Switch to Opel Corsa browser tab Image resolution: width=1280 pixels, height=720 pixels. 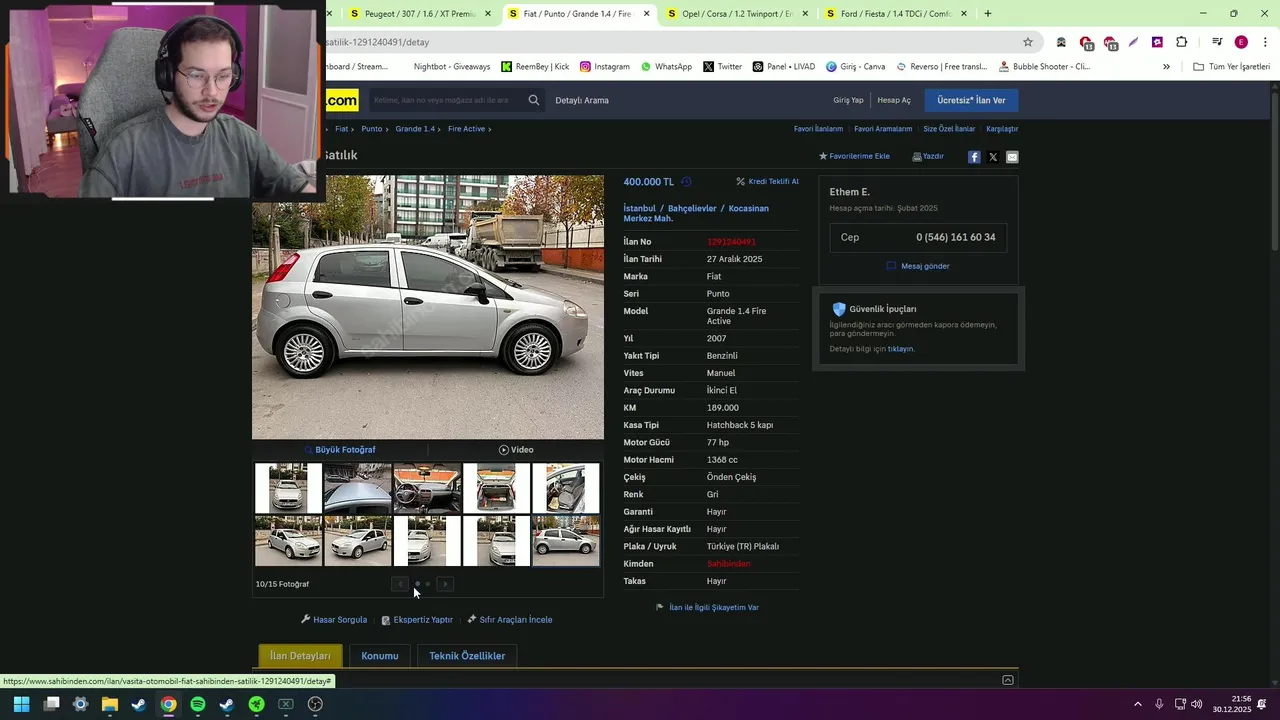(x=738, y=14)
